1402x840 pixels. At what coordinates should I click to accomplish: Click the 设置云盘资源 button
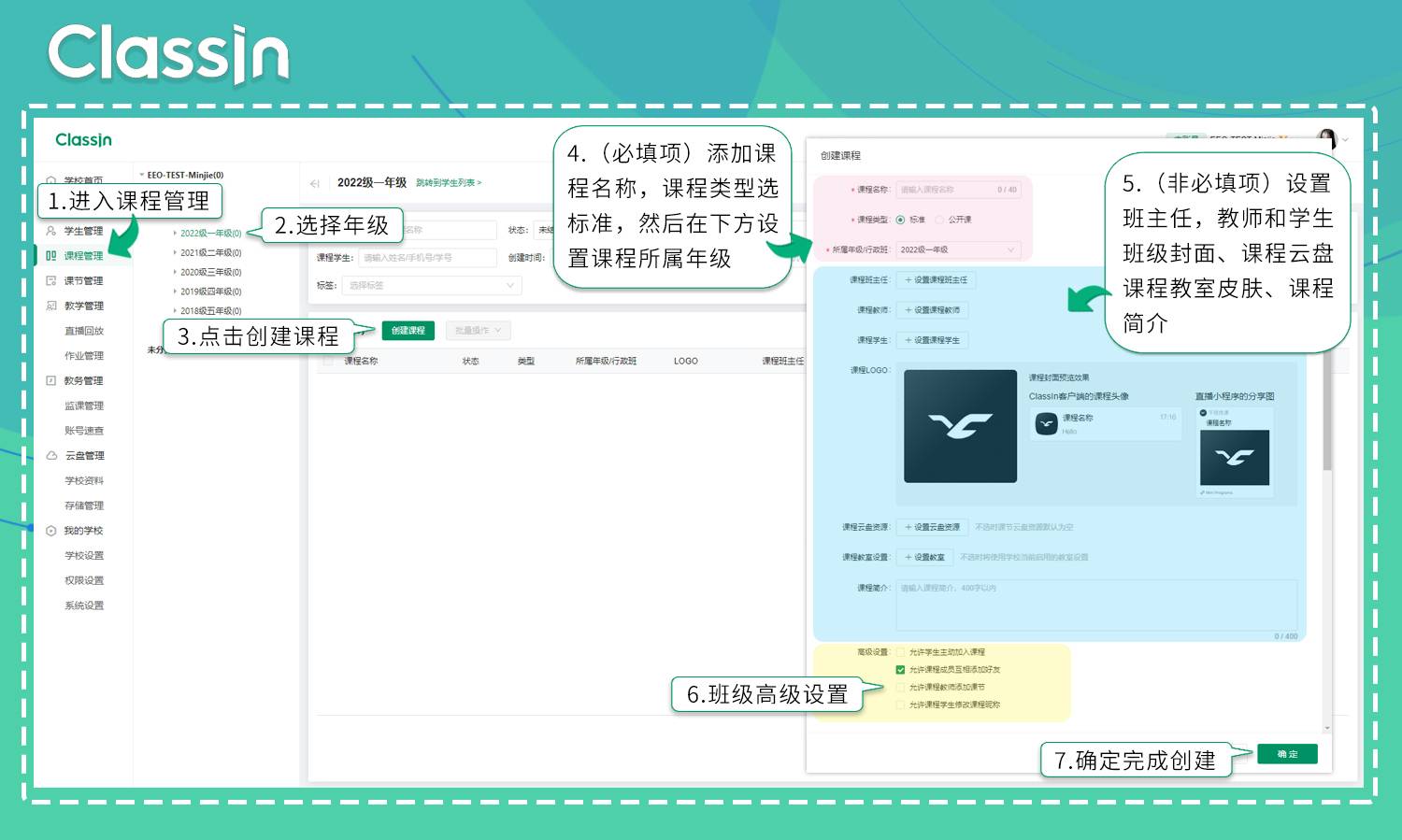tap(932, 527)
